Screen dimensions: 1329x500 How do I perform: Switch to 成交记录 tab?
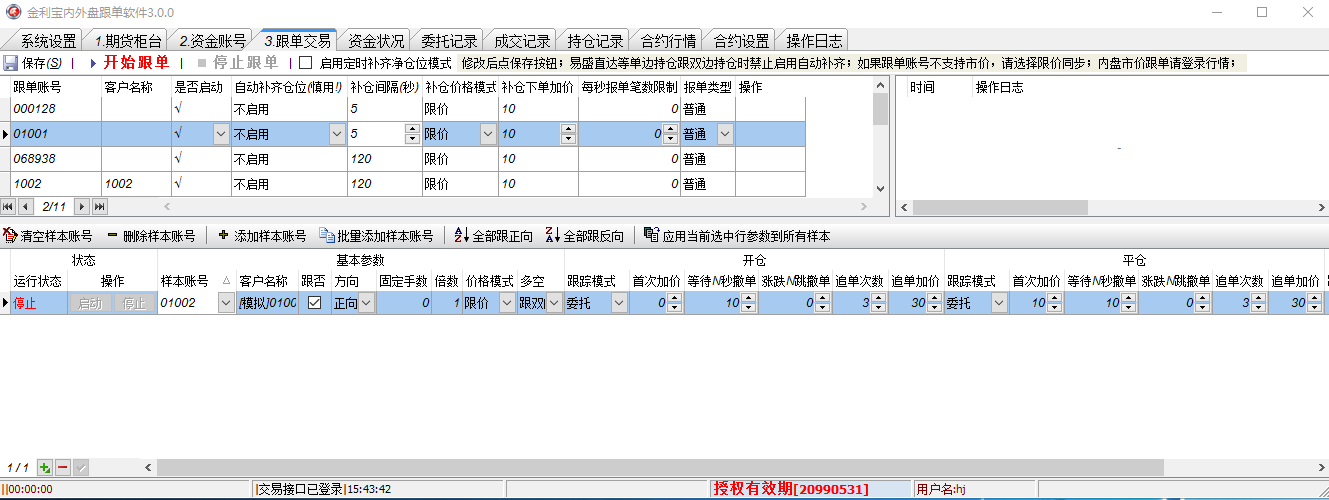[522, 41]
